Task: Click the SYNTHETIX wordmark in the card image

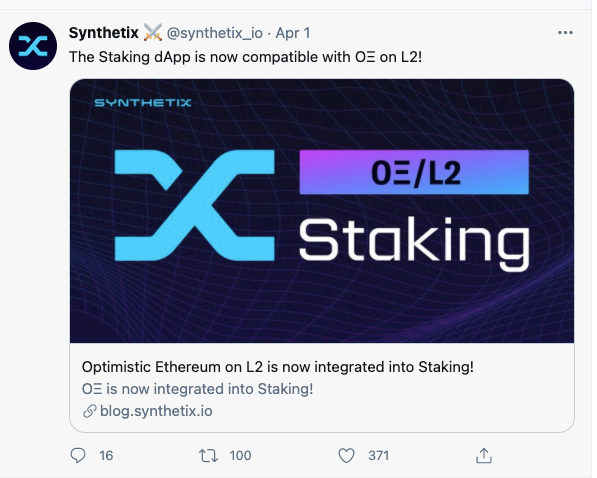Action: click(143, 103)
